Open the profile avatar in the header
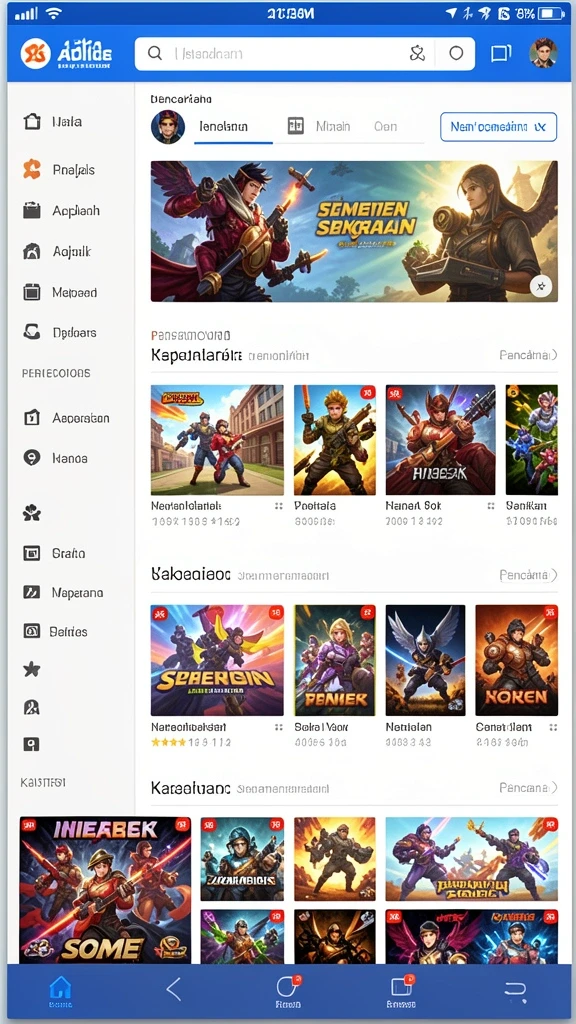This screenshot has height=1024, width=576. point(543,53)
